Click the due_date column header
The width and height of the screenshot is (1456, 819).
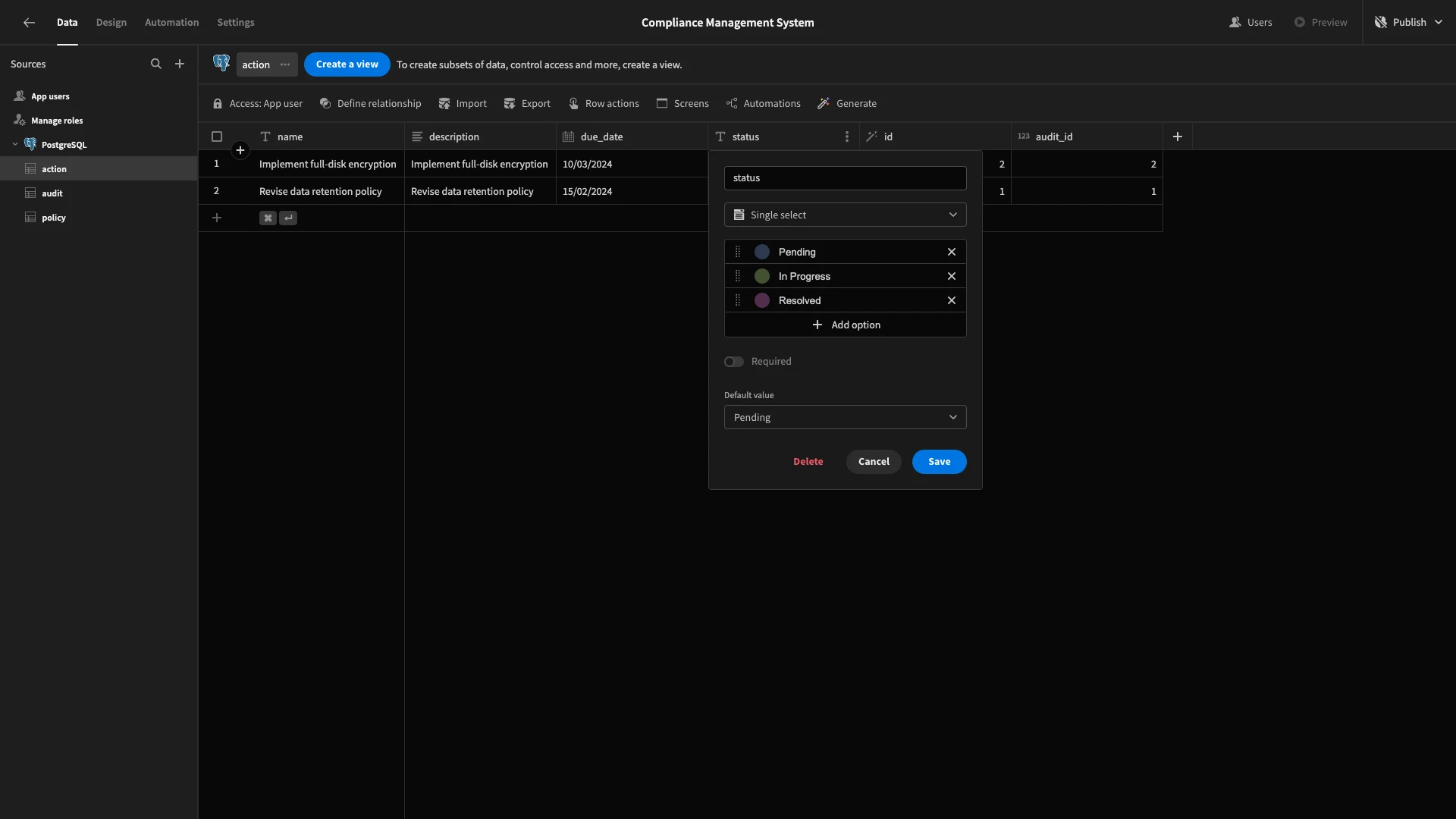632,137
